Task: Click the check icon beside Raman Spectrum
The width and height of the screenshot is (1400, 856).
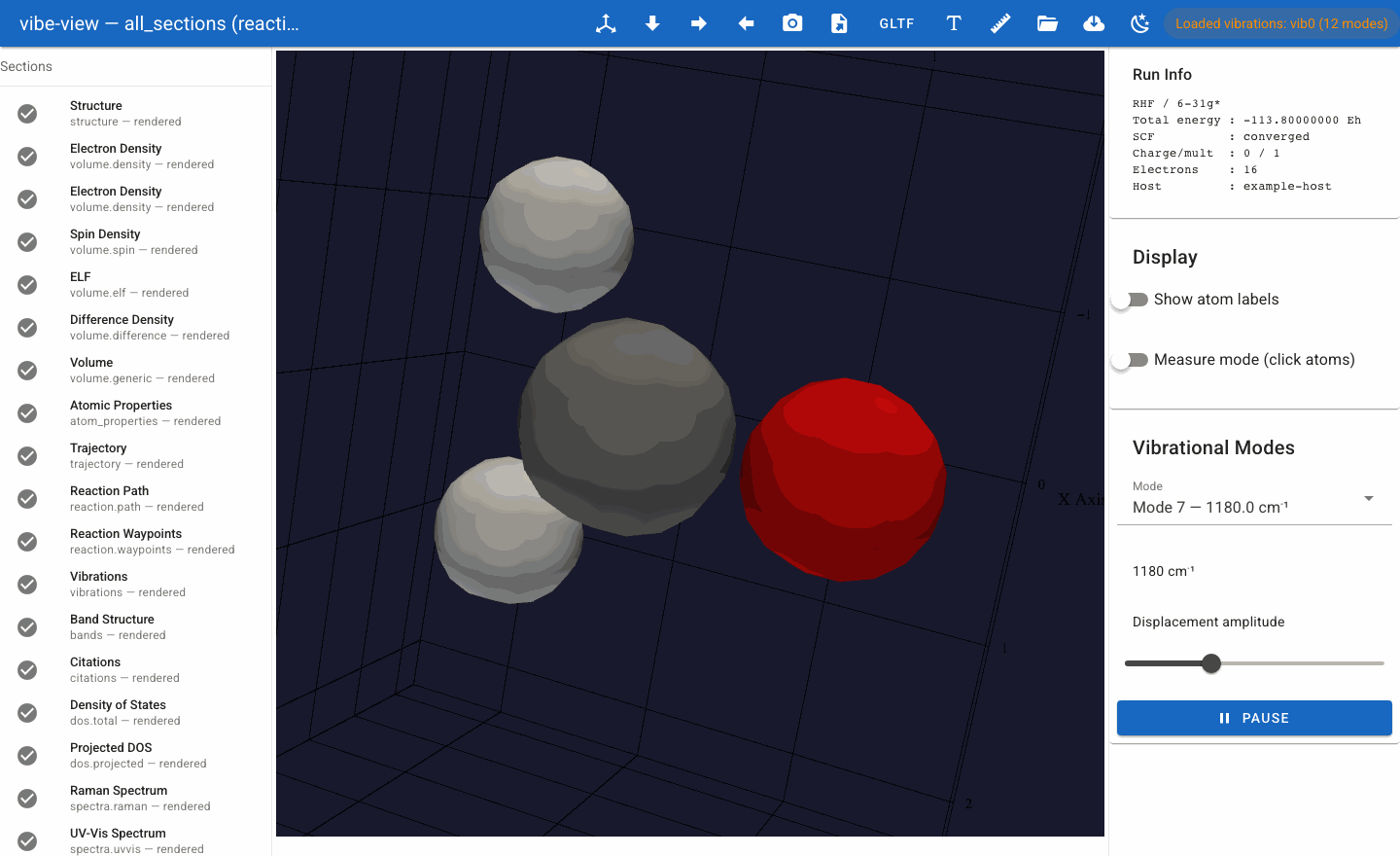Action: point(27,799)
